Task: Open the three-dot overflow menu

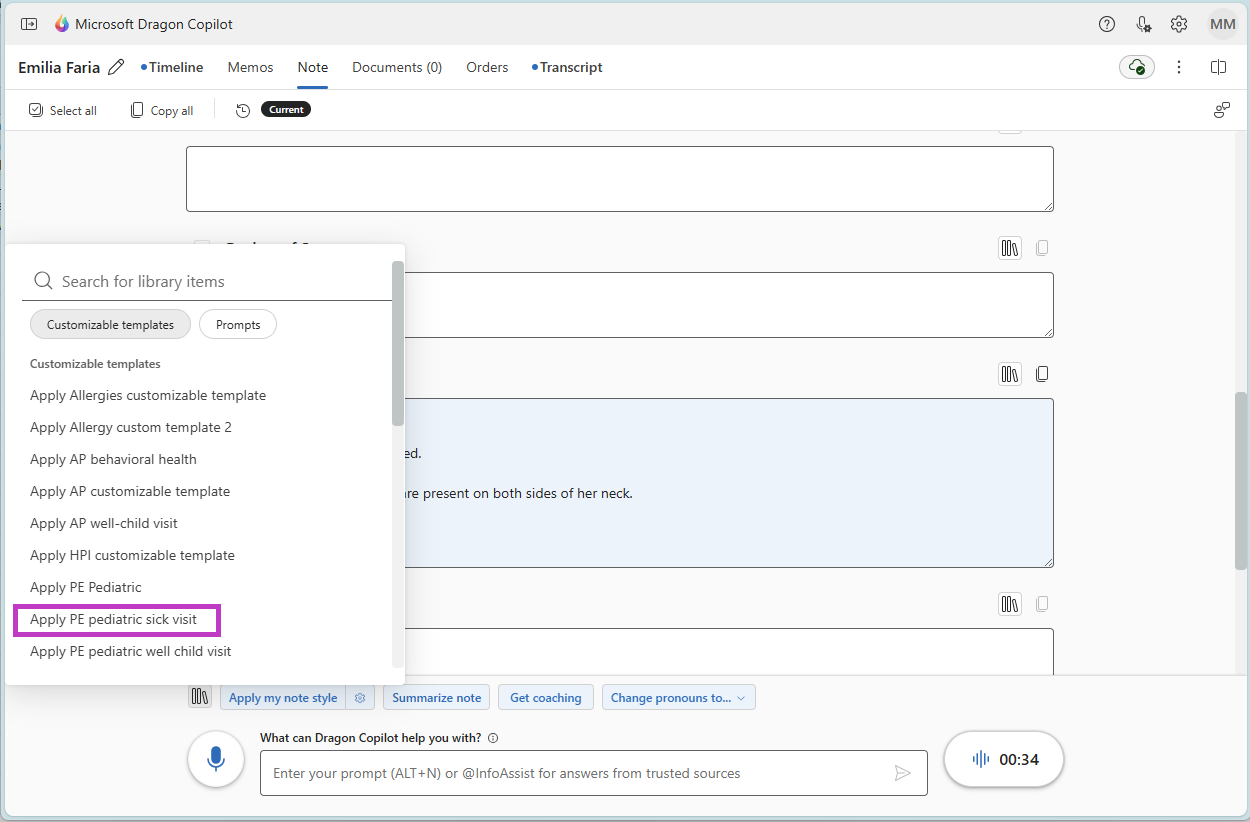Action: [1179, 66]
